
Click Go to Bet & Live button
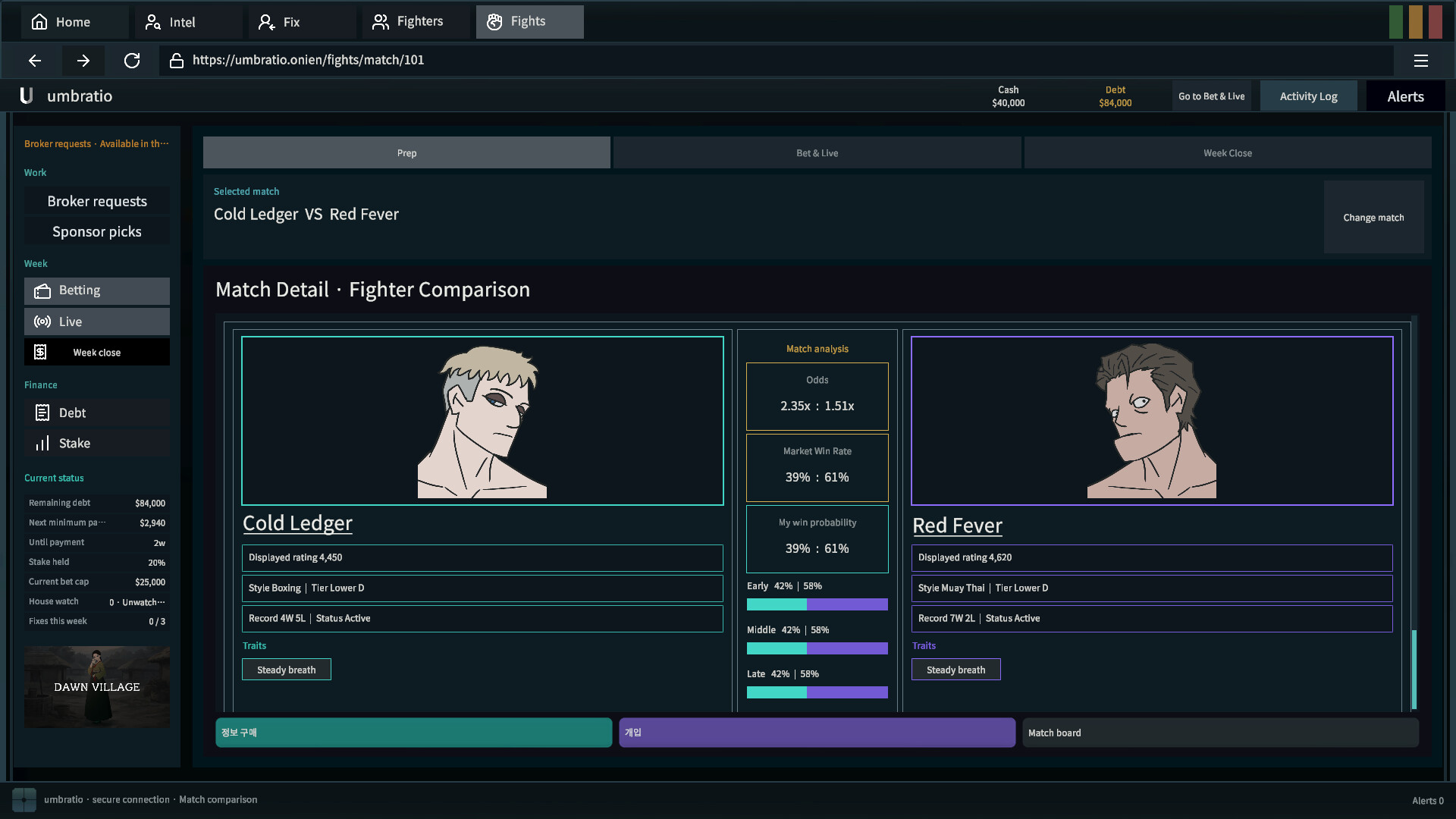(x=1211, y=96)
